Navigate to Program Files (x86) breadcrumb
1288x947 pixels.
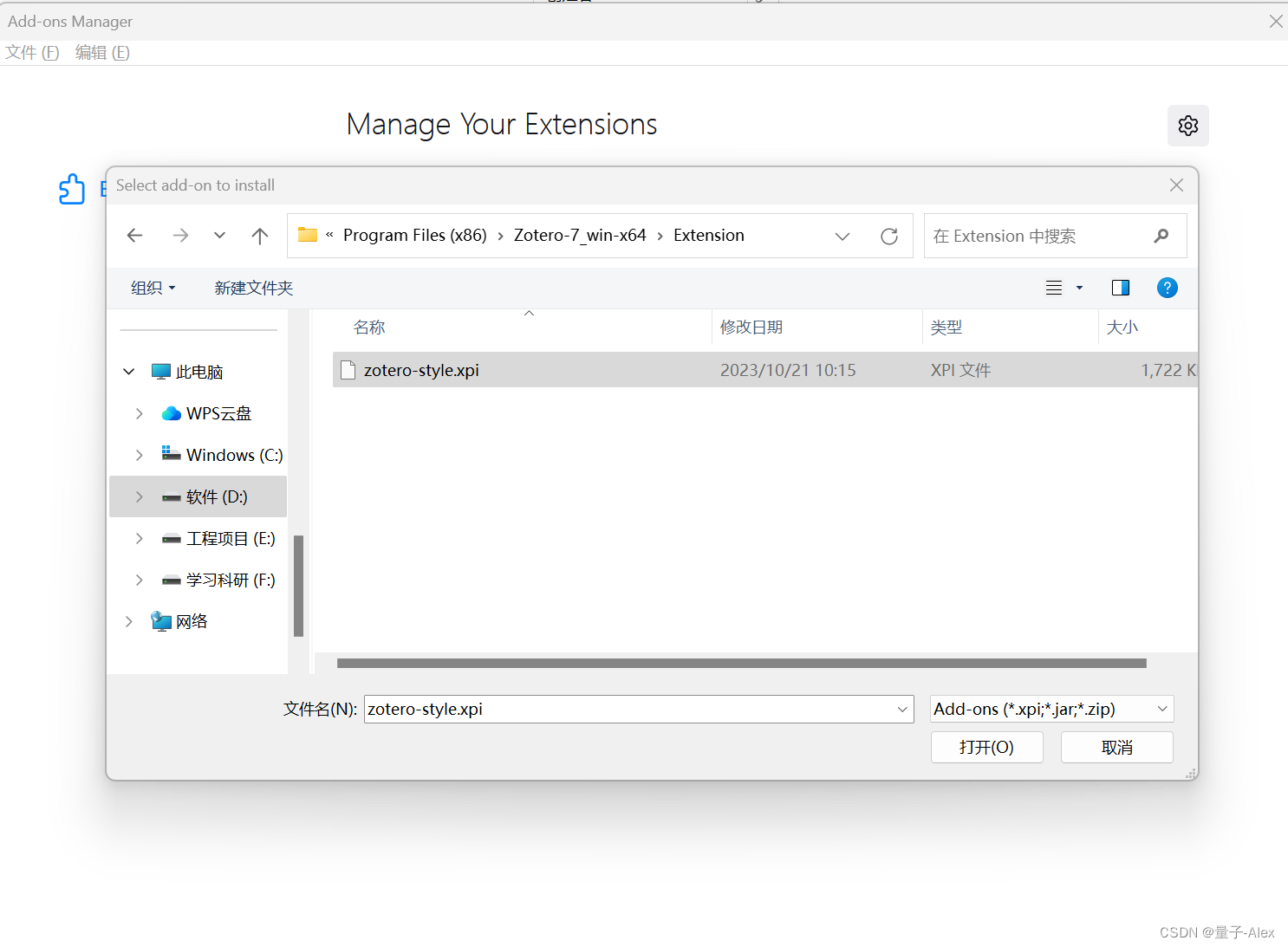point(415,235)
